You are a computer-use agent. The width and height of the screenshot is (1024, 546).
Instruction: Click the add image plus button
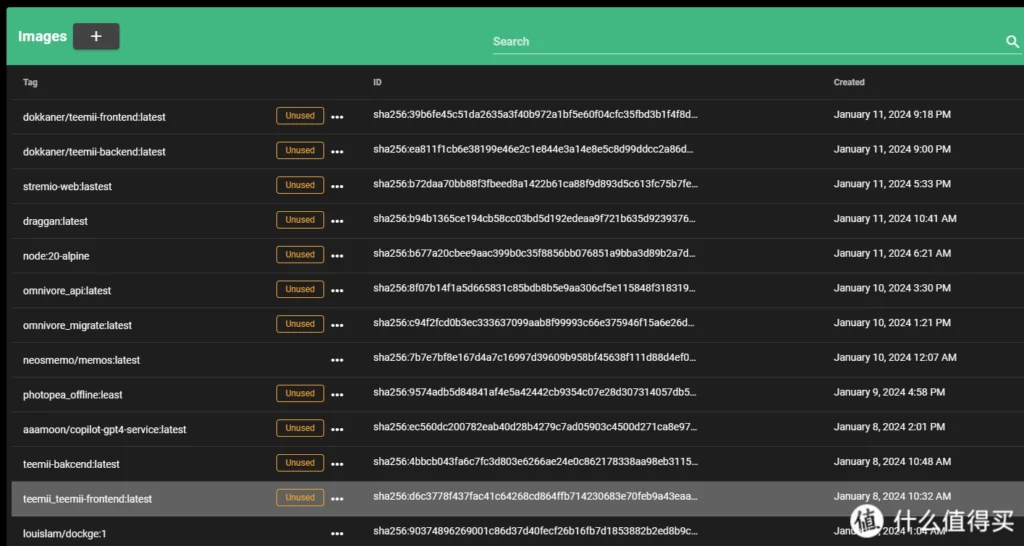96,36
